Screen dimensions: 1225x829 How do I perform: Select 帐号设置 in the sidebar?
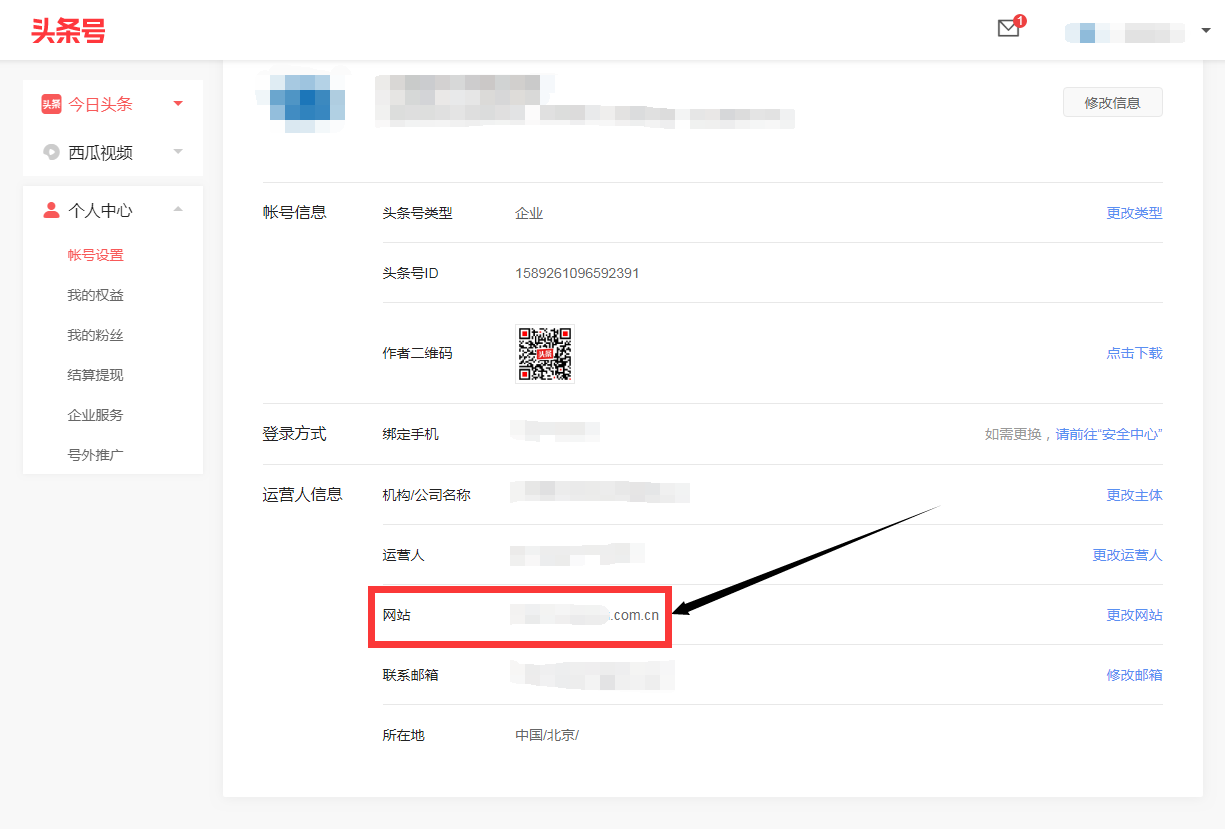96,255
